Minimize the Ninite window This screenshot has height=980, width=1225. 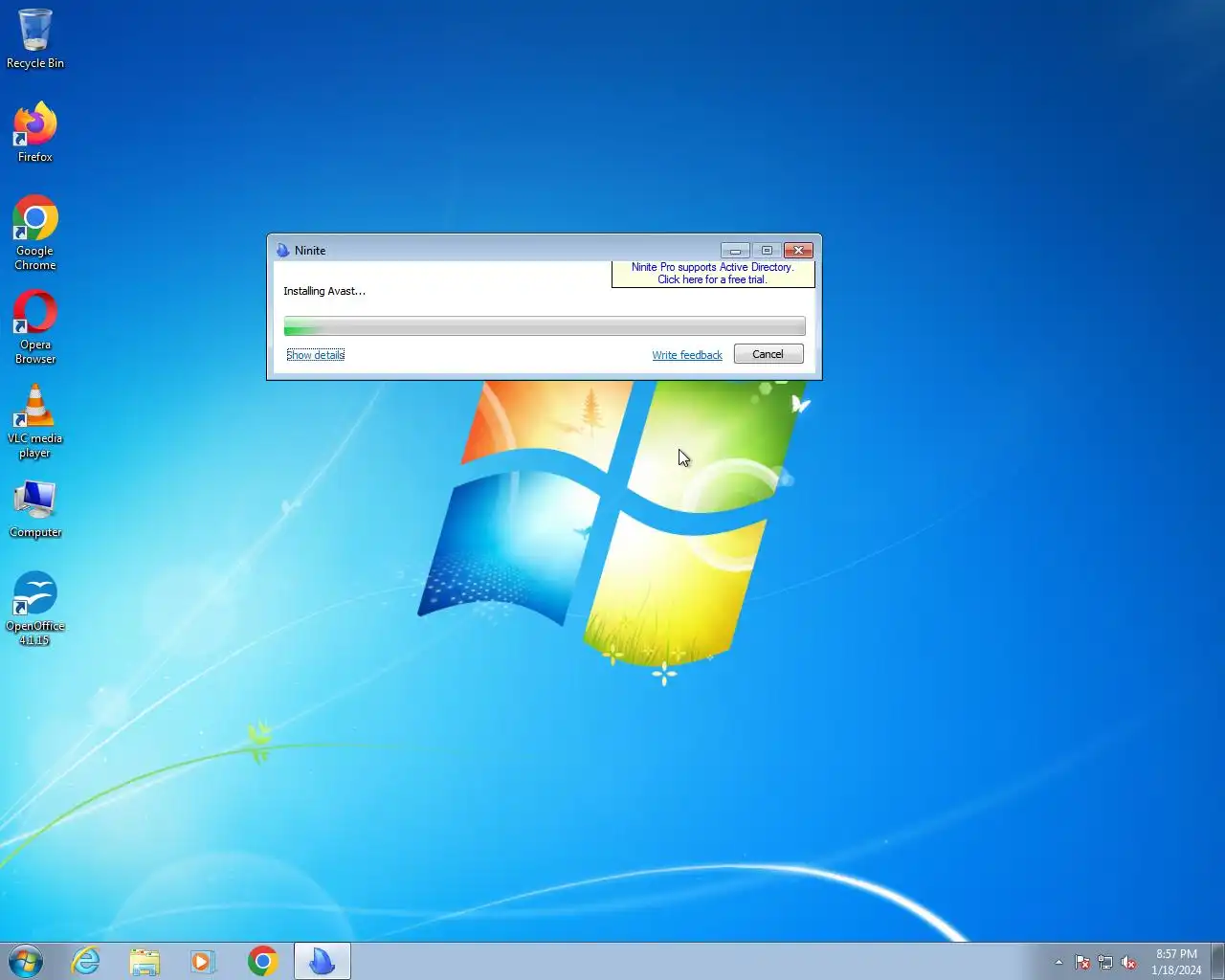(x=735, y=250)
